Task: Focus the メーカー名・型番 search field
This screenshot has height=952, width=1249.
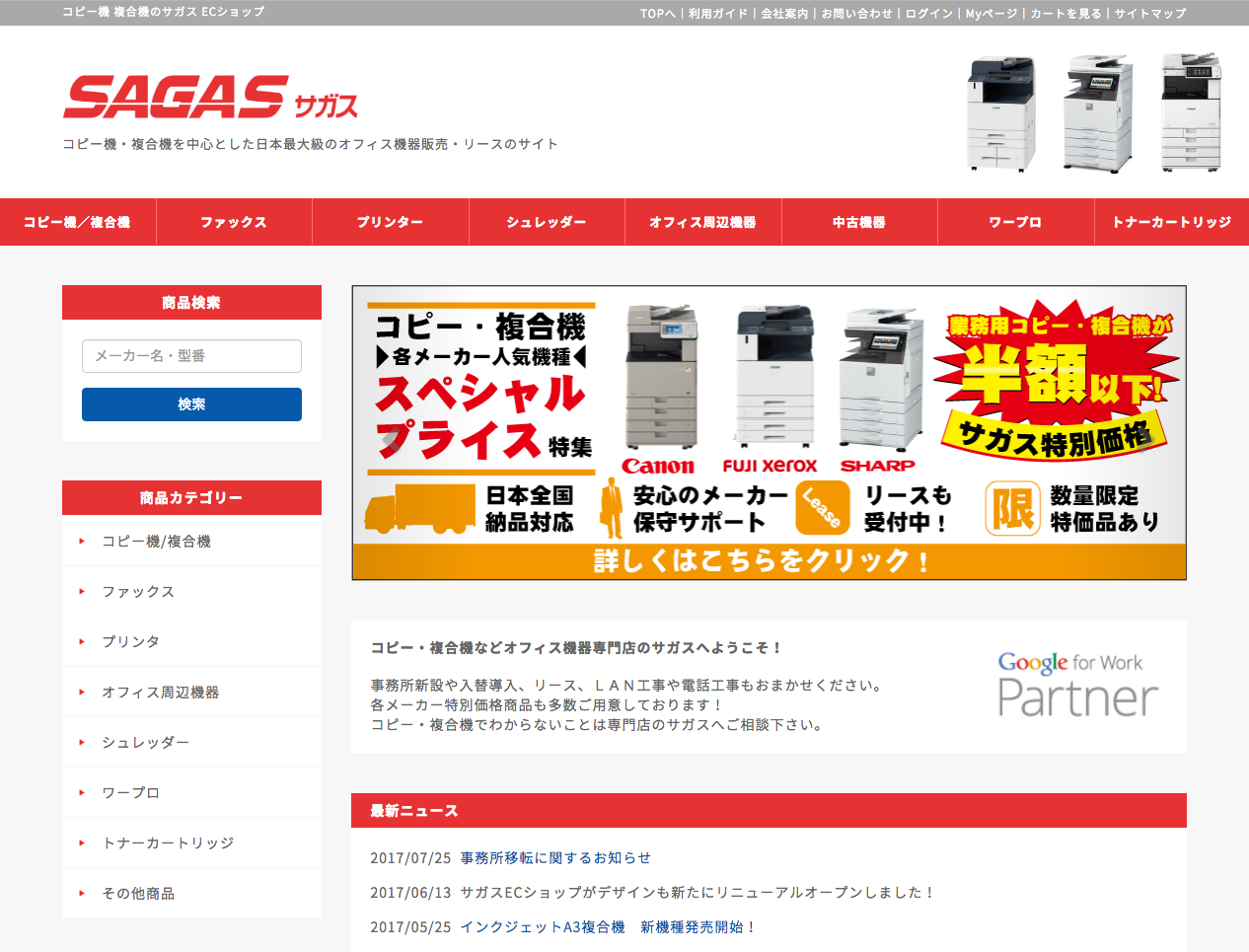Action: coord(191,356)
